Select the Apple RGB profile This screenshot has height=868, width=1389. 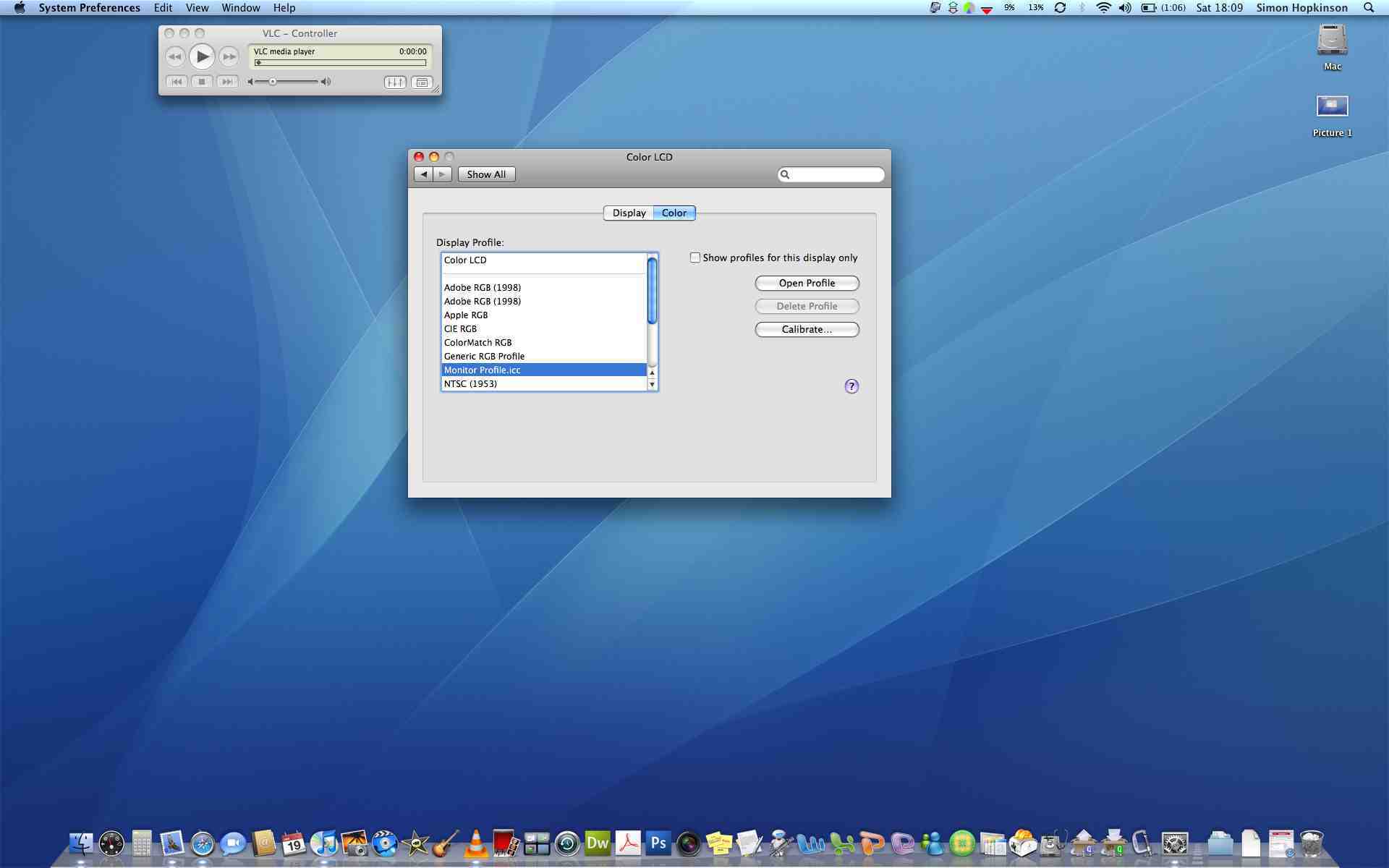click(466, 315)
